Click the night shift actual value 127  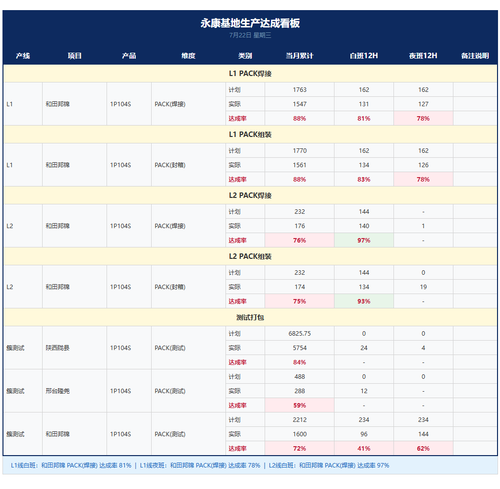(x=423, y=104)
